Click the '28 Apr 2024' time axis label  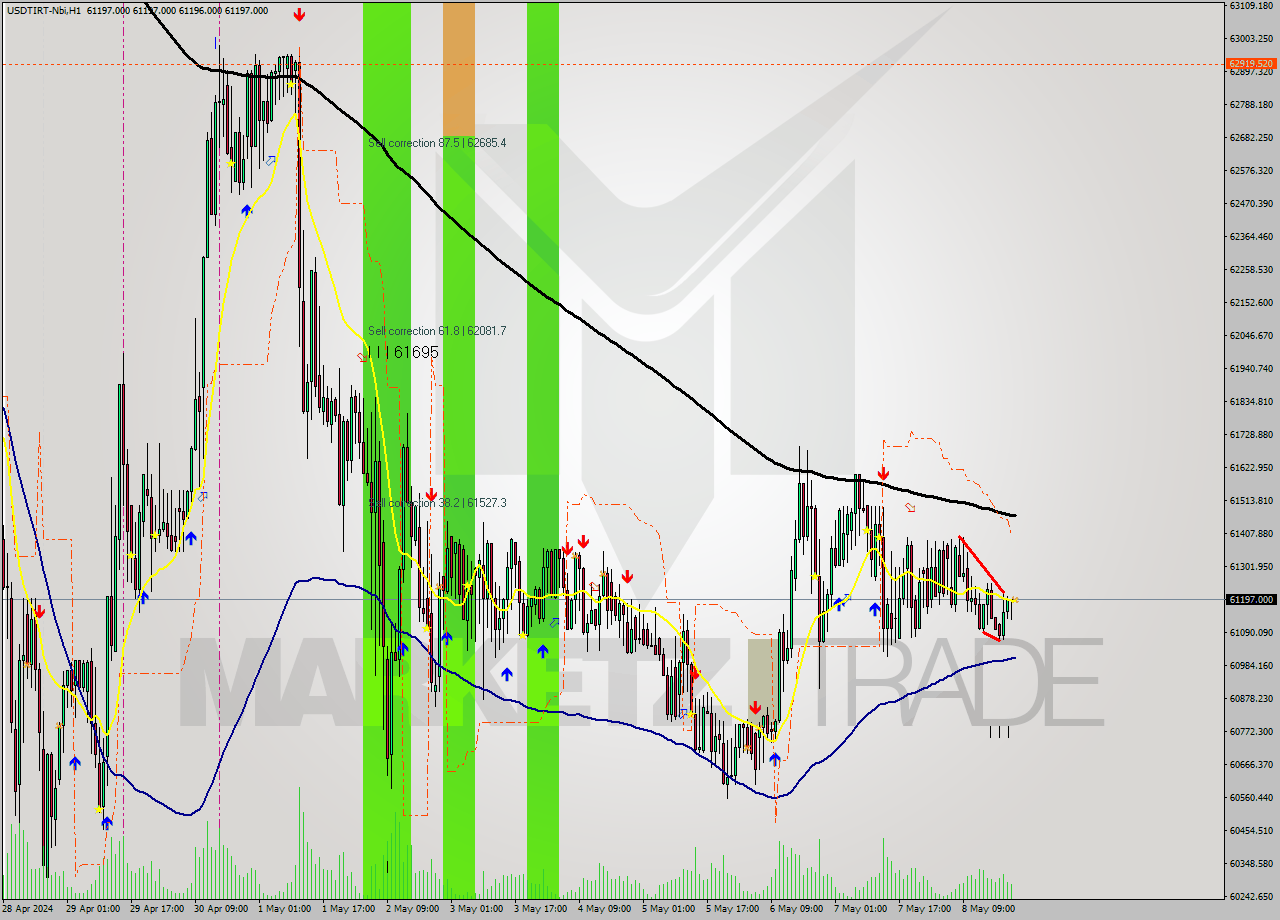pyautogui.click(x=28, y=909)
